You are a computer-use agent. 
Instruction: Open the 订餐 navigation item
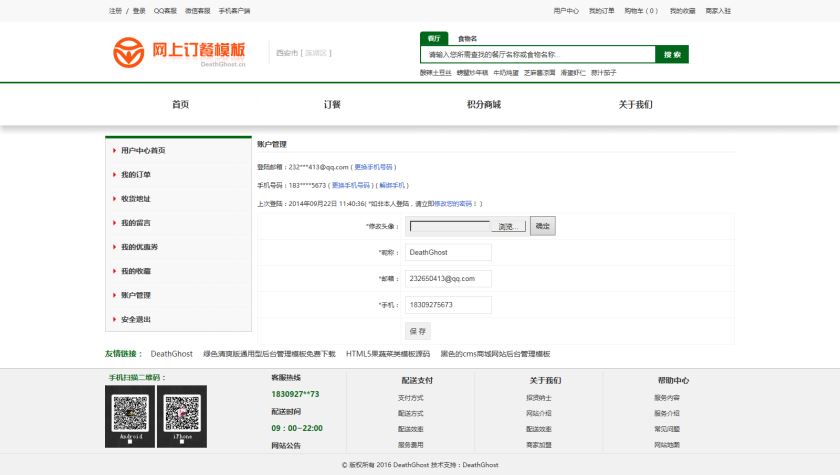click(332, 104)
